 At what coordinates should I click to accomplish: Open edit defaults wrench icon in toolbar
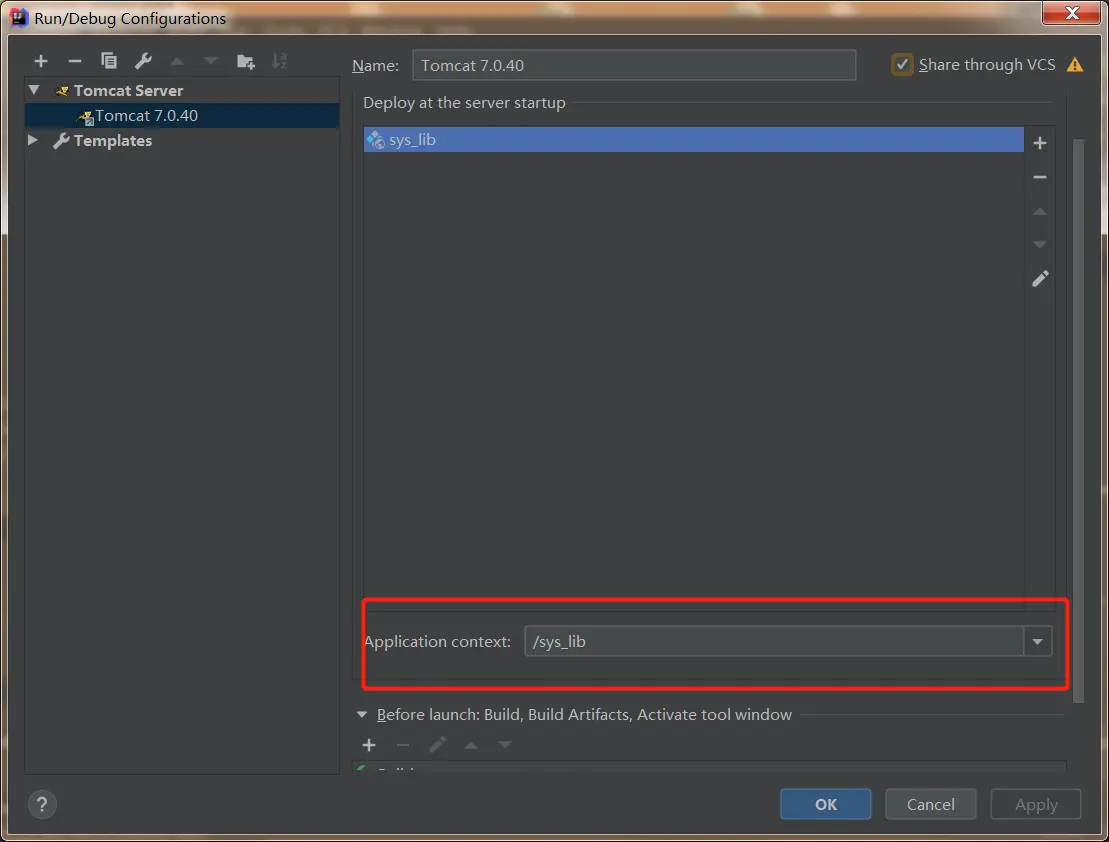[x=144, y=61]
